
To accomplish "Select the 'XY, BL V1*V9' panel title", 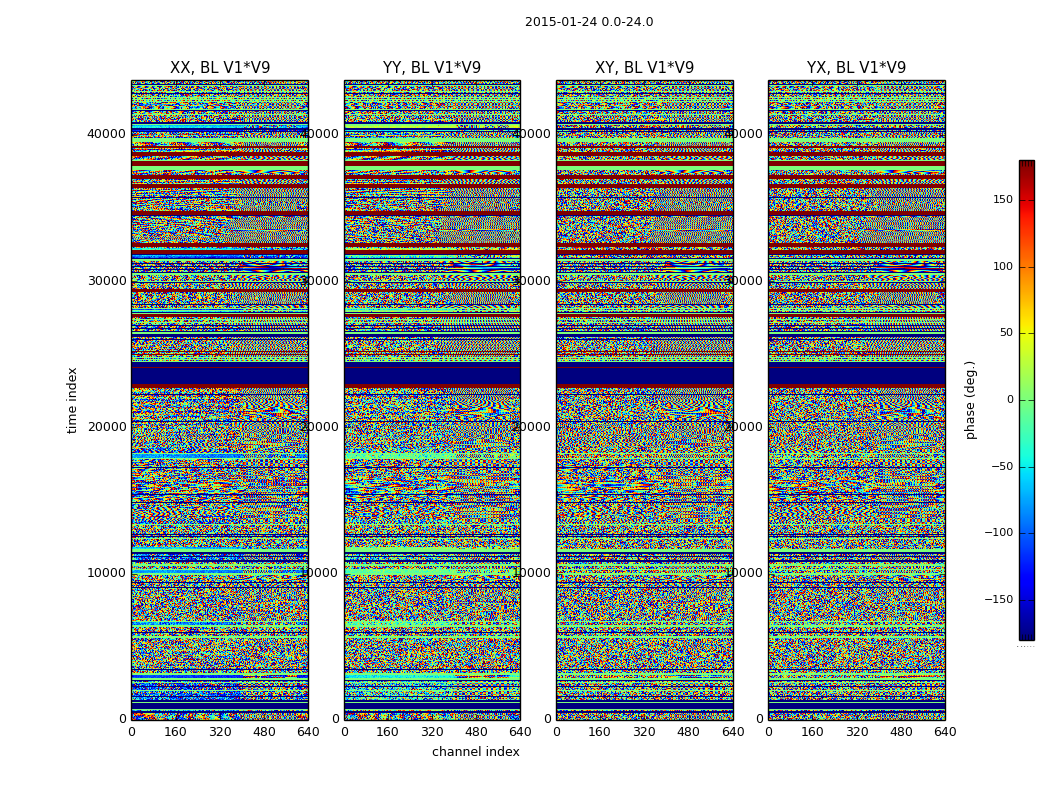I will pos(644,68).
